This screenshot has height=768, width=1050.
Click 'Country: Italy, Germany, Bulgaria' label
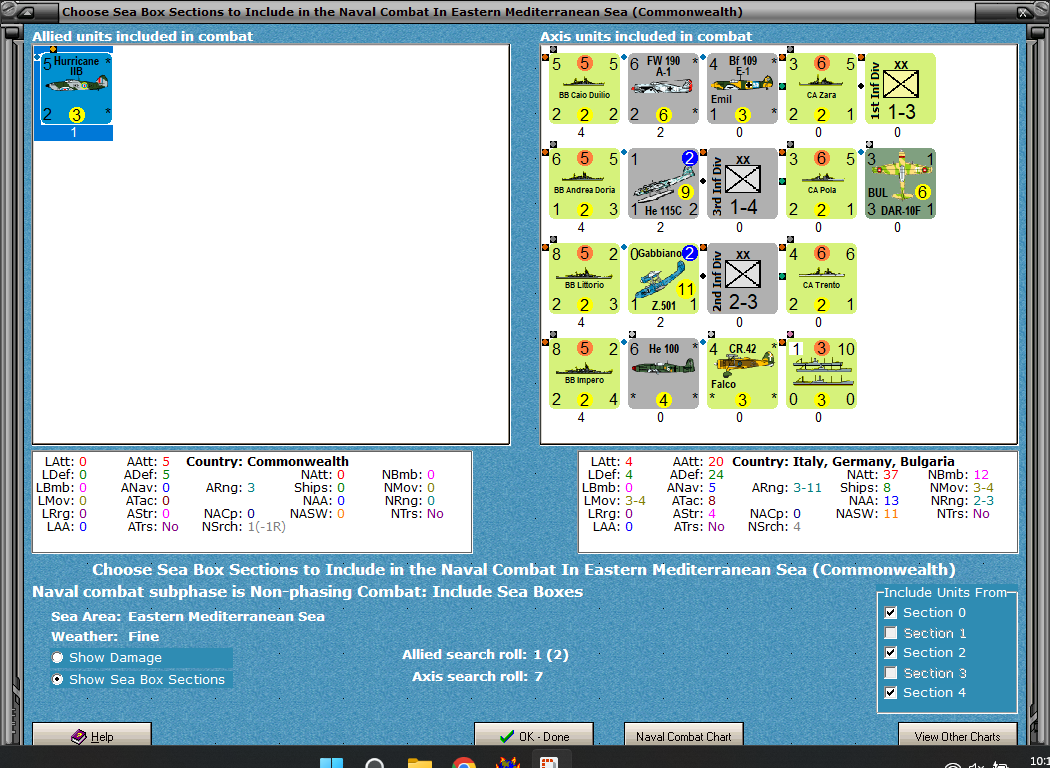pyautogui.click(x=843, y=461)
